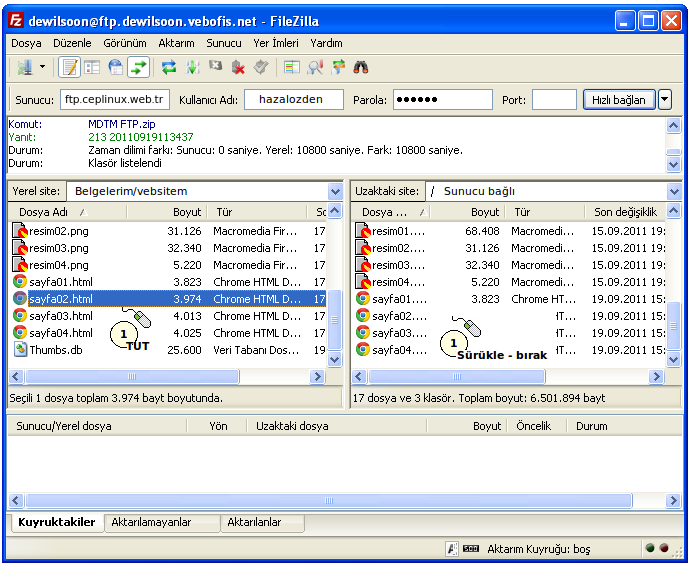
Task: Open the Görünüm menu
Action: 125,43
